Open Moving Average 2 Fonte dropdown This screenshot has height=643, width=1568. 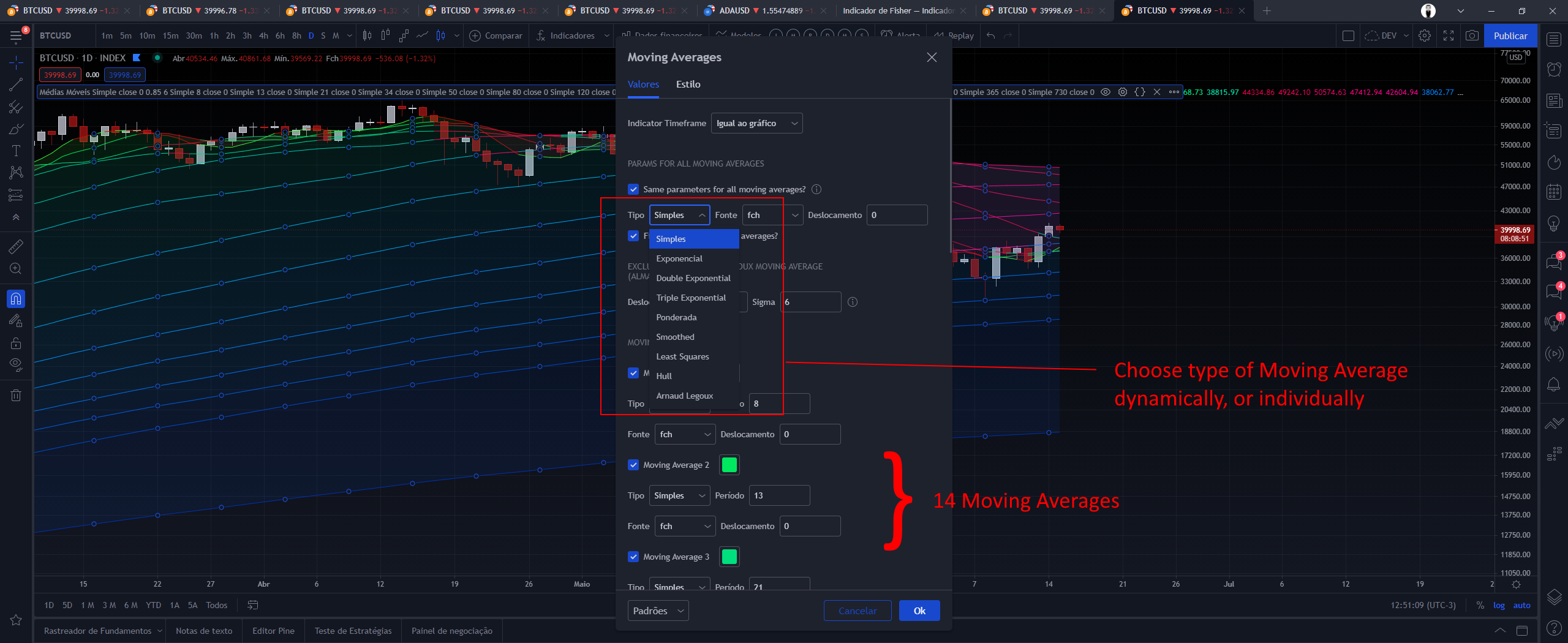click(685, 526)
